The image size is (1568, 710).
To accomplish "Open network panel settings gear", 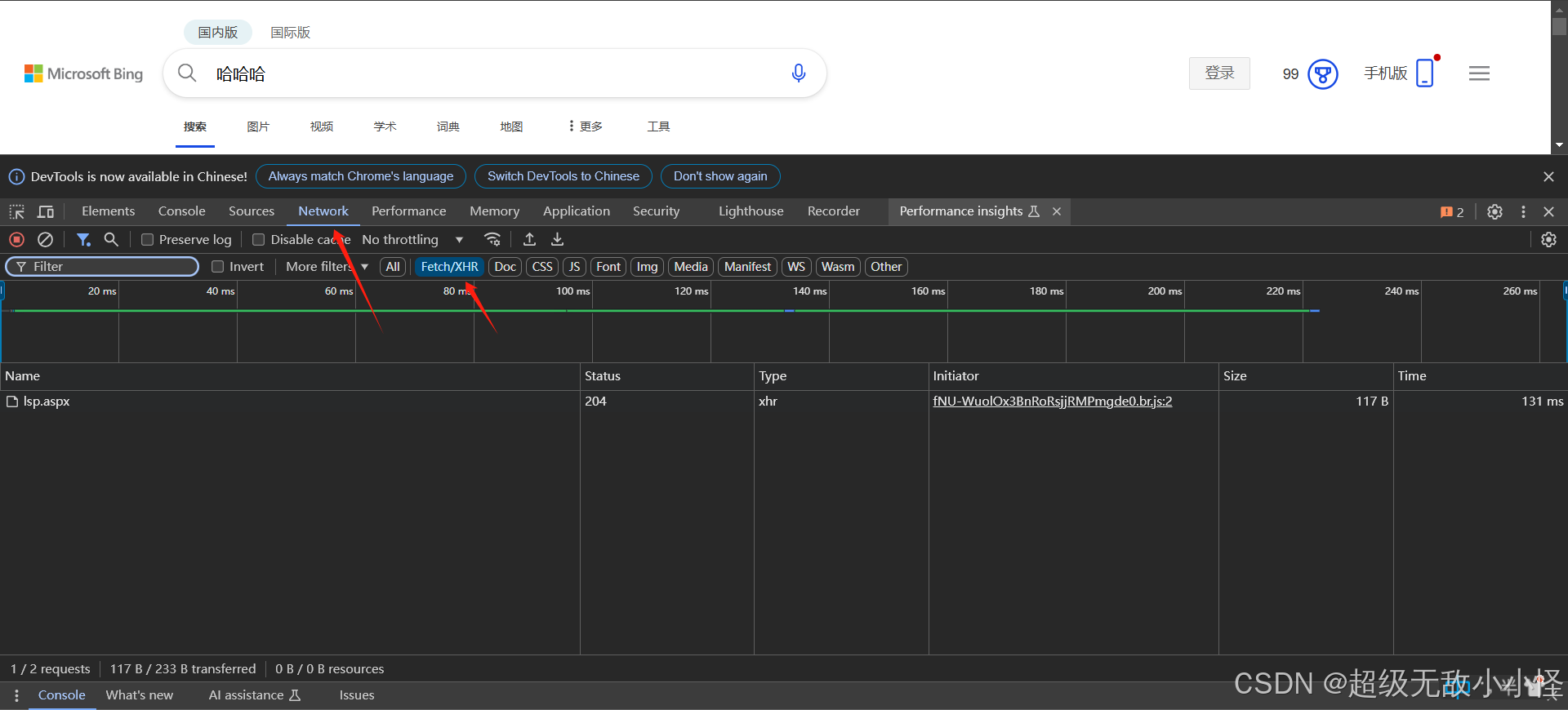I will click(1548, 239).
